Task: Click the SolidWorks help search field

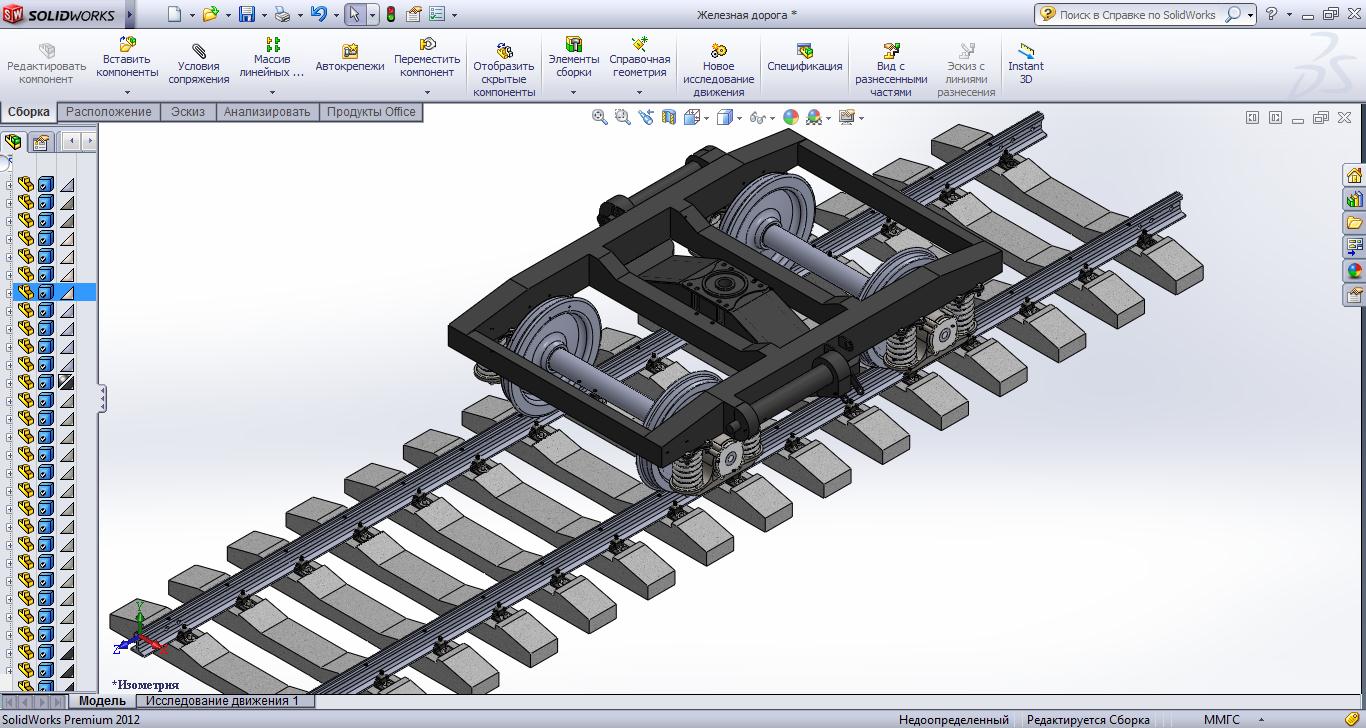Action: (1138, 15)
